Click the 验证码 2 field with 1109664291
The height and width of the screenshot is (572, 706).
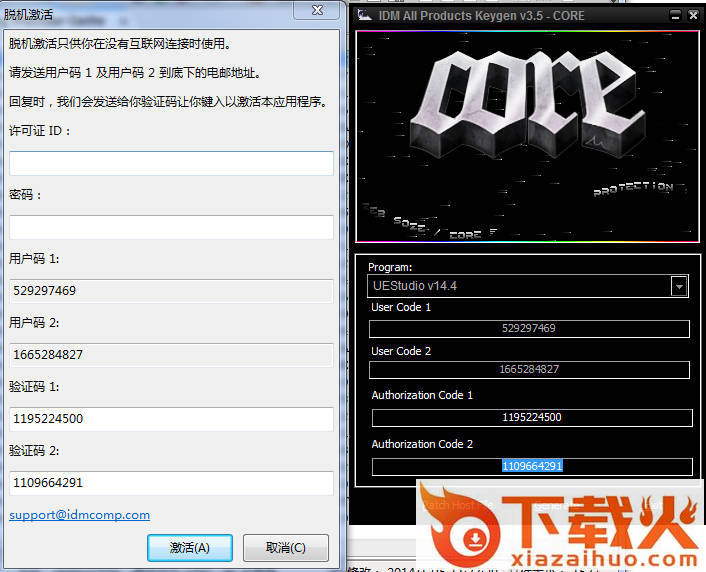[171, 483]
